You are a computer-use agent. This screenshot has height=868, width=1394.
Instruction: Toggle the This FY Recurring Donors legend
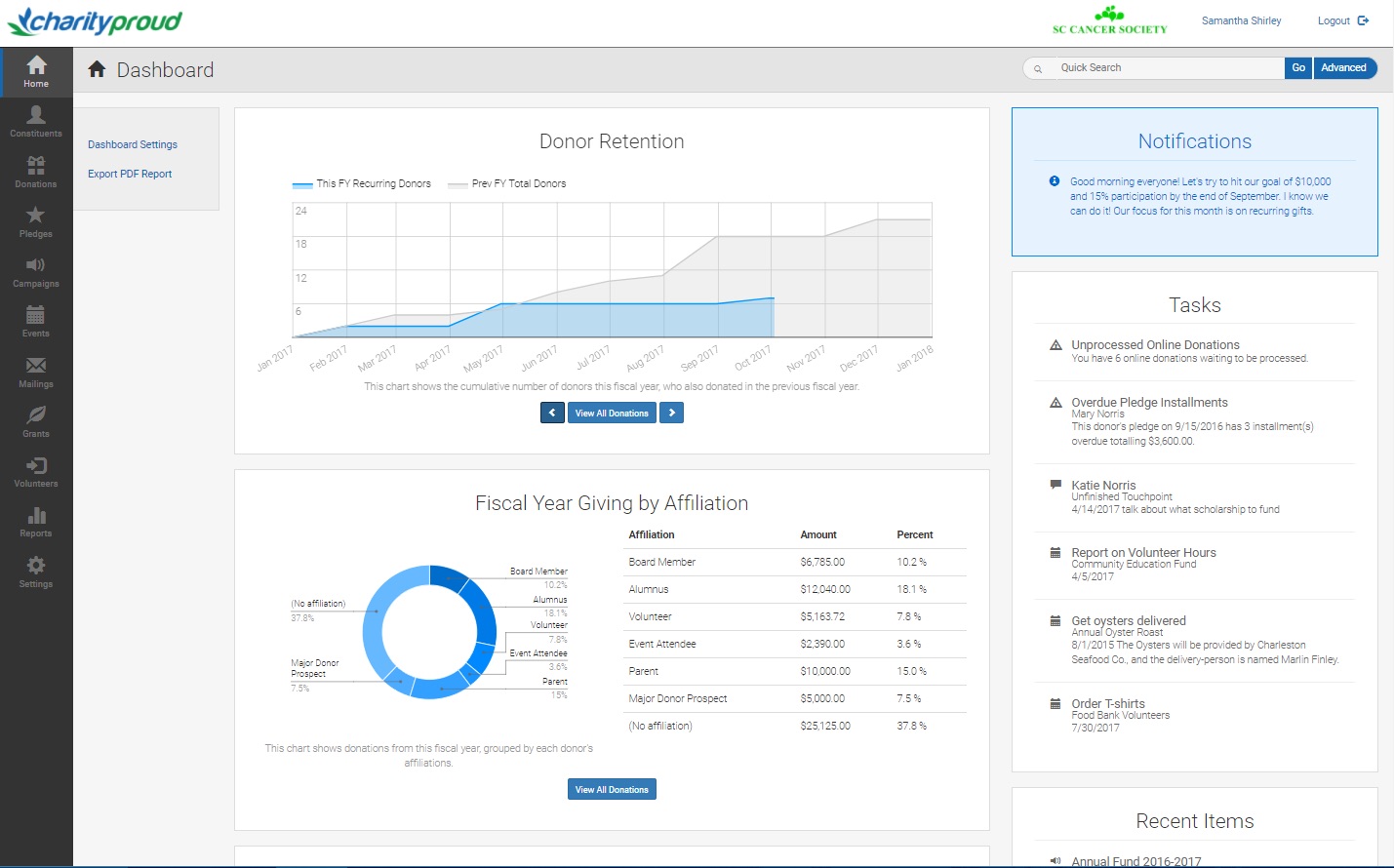pos(363,183)
